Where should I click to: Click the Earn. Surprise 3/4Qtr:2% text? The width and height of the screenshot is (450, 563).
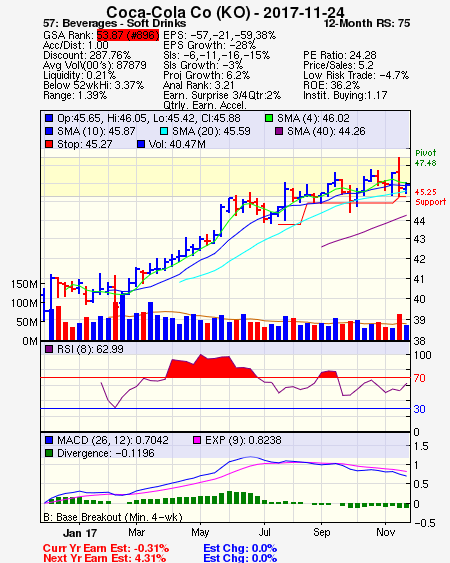coord(222,96)
